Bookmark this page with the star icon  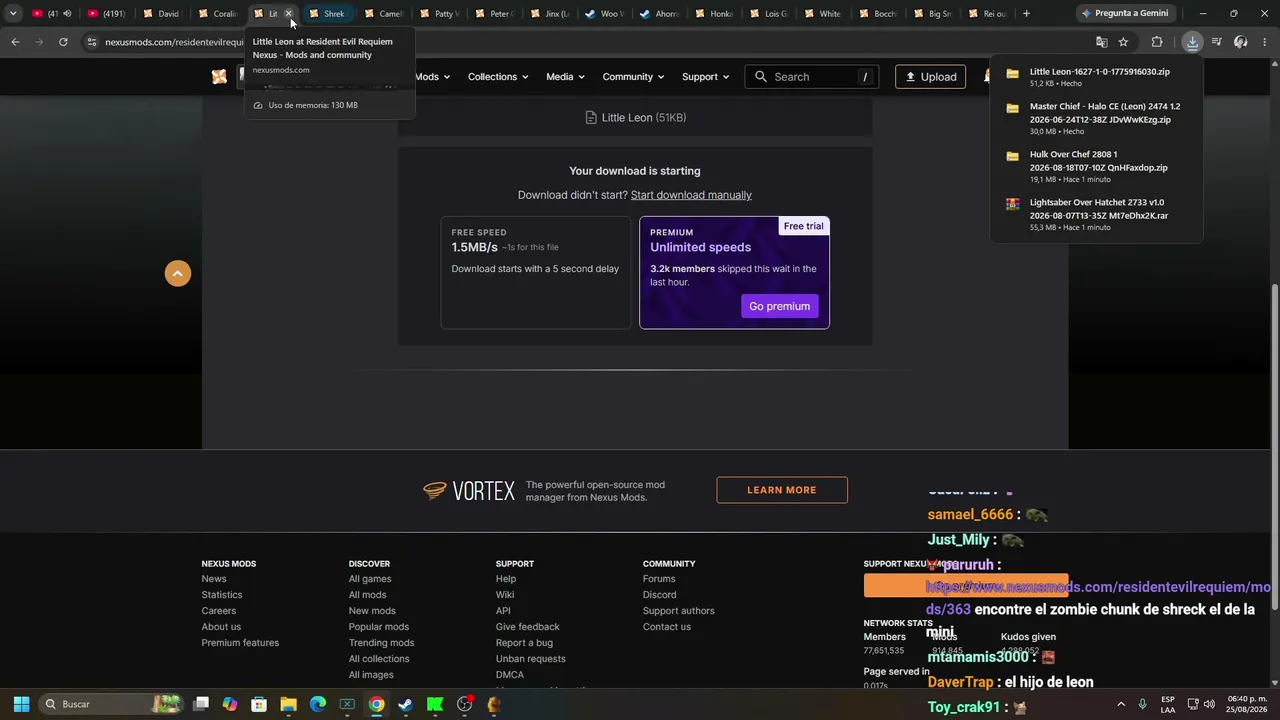click(x=1123, y=42)
